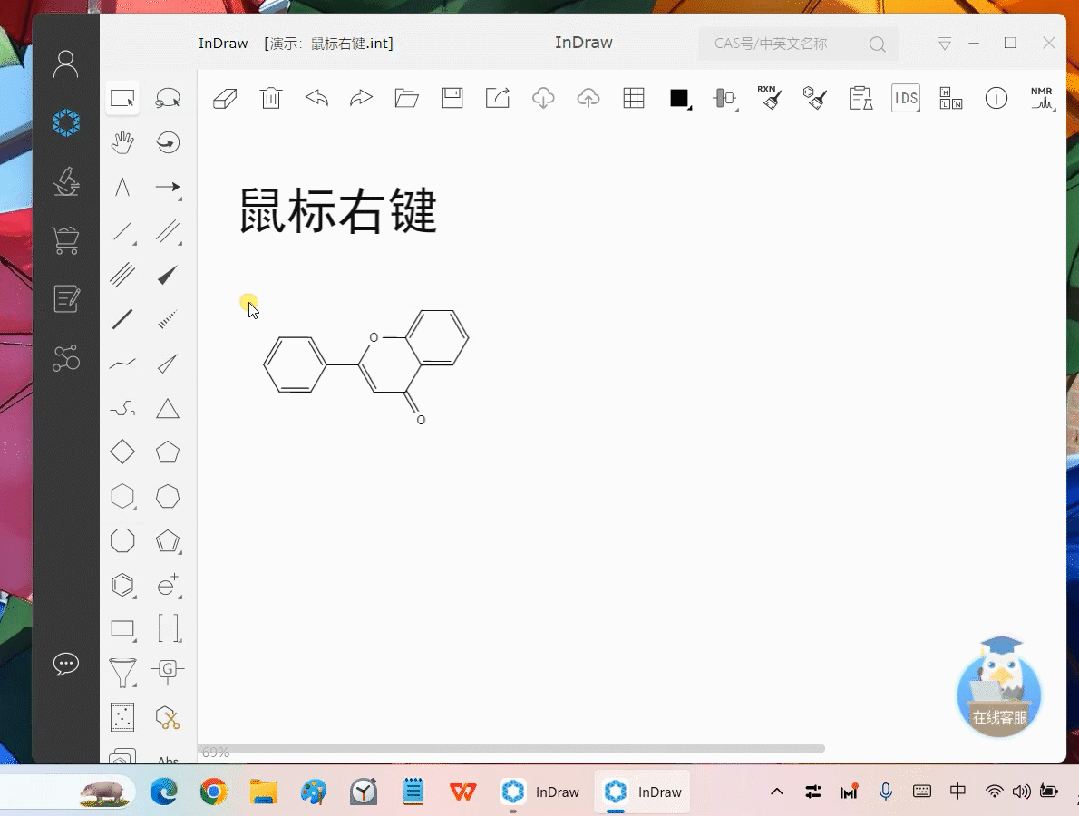Image resolution: width=1079 pixels, height=816 pixels.
Task: Clean up structure with brush
Action: point(815,98)
